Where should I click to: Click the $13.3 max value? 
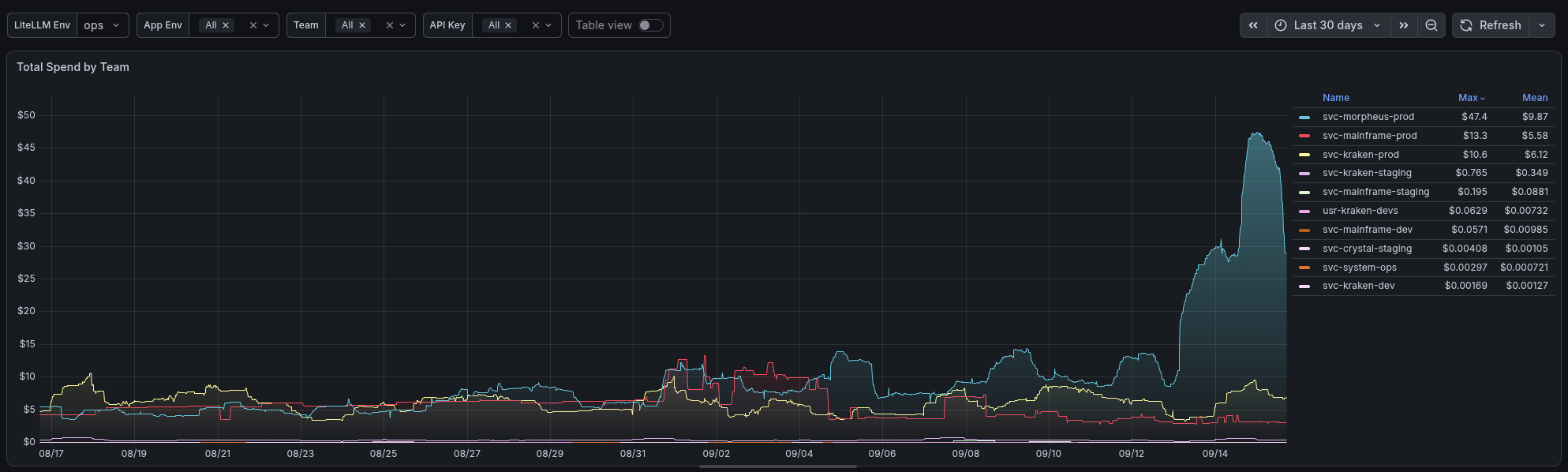pyautogui.click(x=1475, y=136)
